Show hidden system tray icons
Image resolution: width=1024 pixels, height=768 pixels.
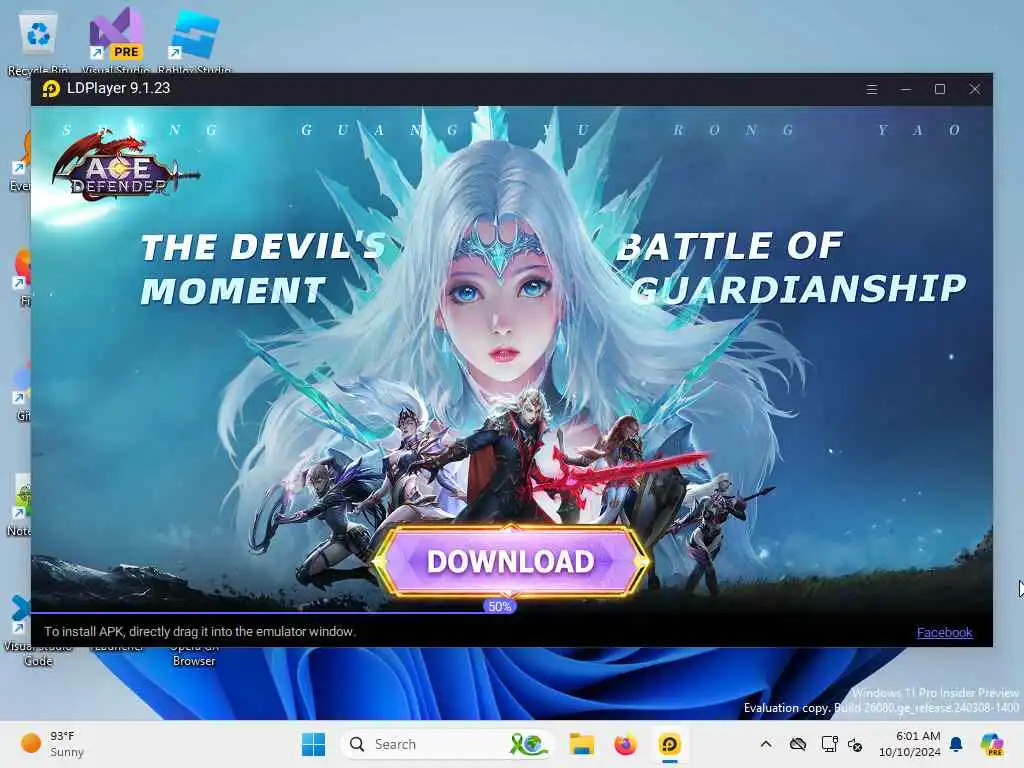[x=766, y=744]
